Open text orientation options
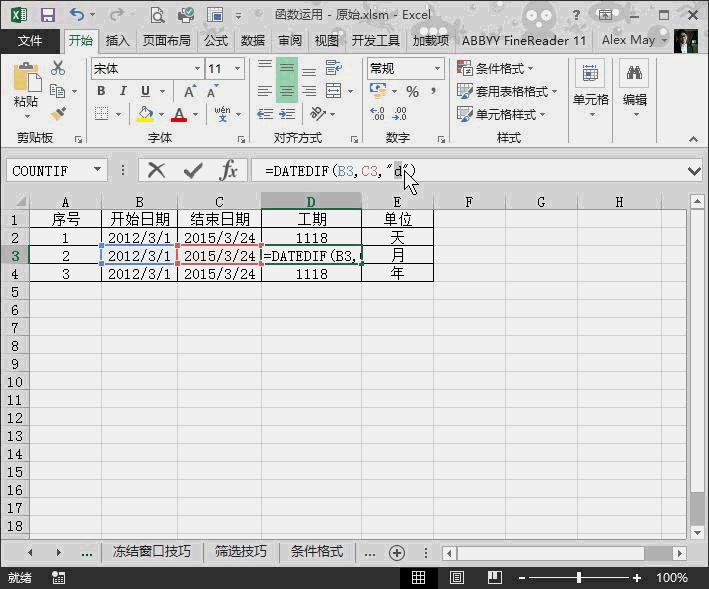Image resolution: width=709 pixels, height=589 pixels. click(318, 113)
